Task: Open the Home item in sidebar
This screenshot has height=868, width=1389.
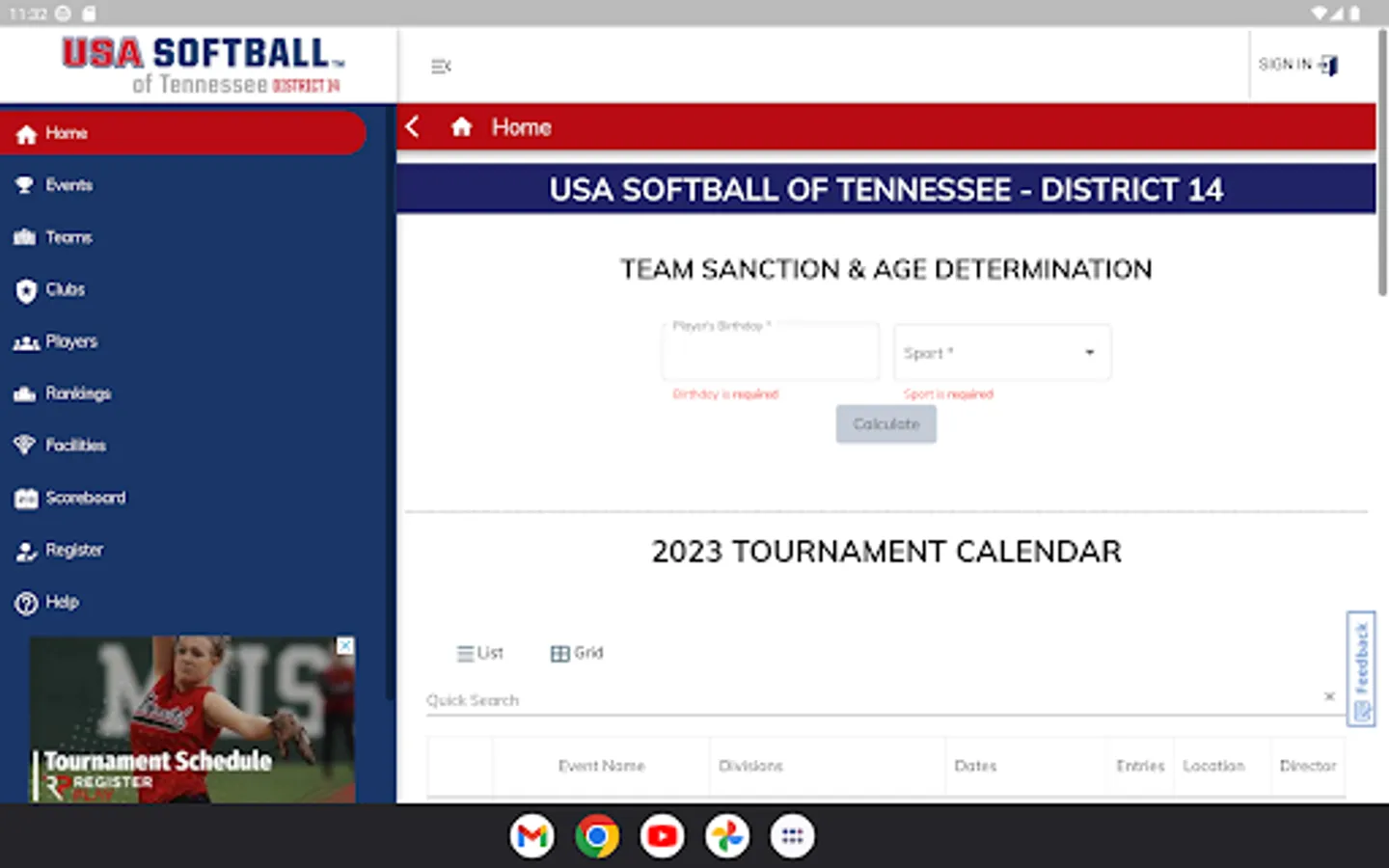Action: 183,133
